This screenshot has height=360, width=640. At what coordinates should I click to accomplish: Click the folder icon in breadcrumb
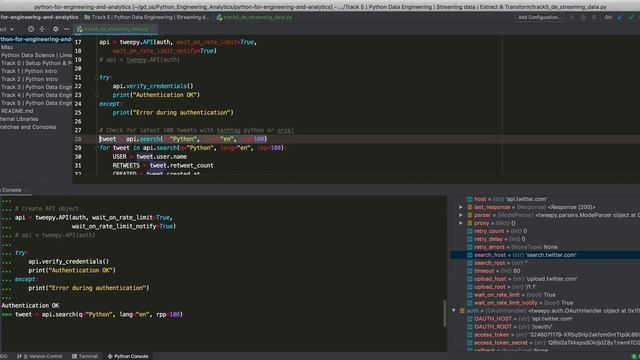[87, 17]
